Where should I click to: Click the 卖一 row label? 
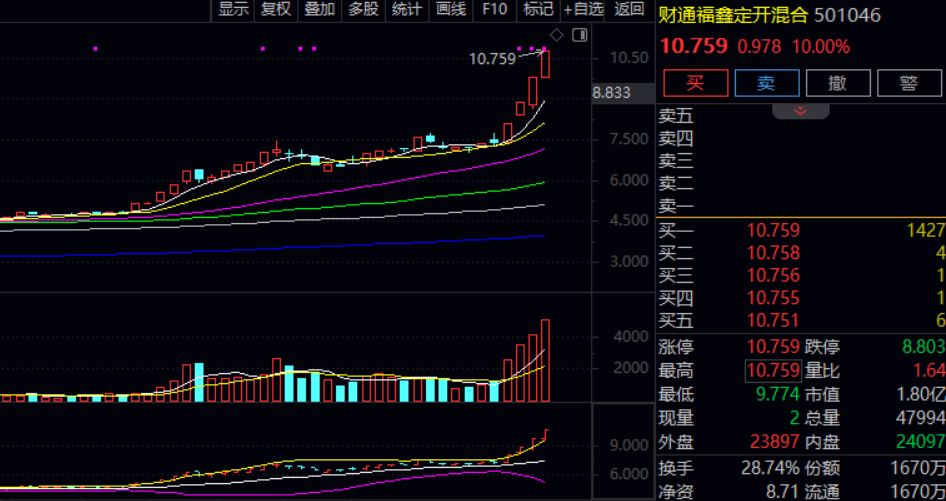pyautogui.click(x=676, y=206)
